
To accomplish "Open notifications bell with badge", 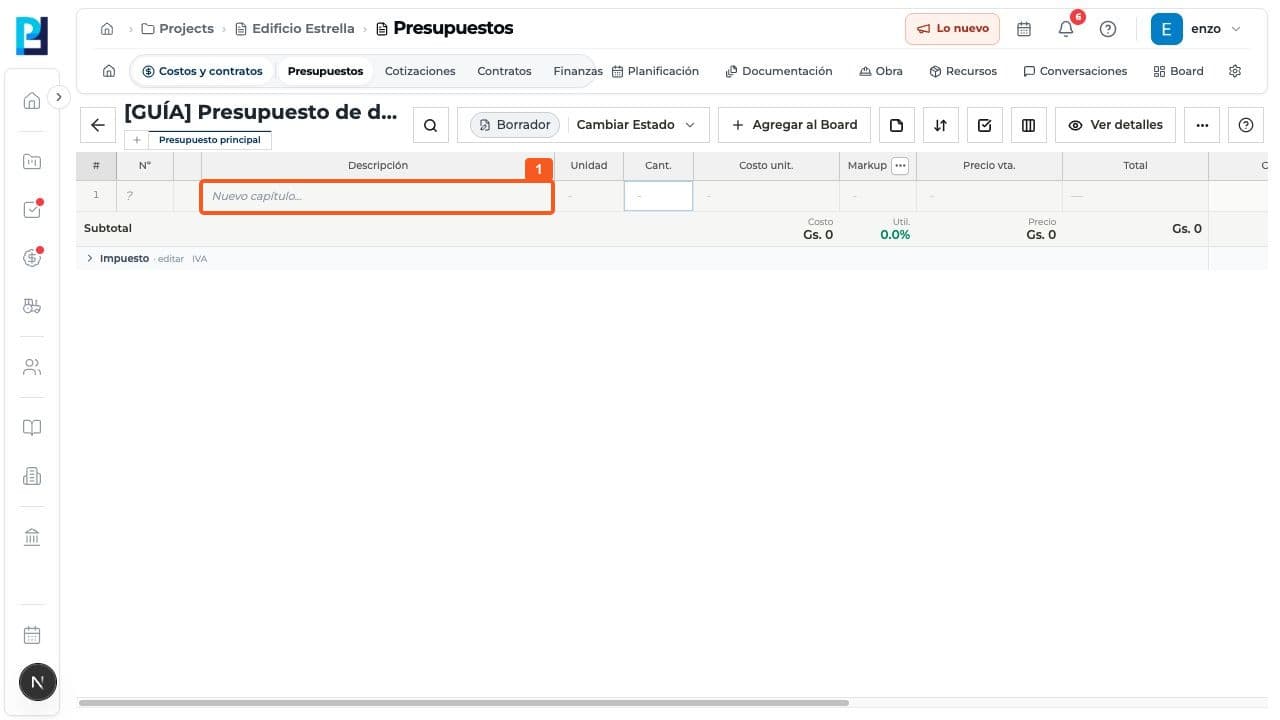I will 1066,29.
